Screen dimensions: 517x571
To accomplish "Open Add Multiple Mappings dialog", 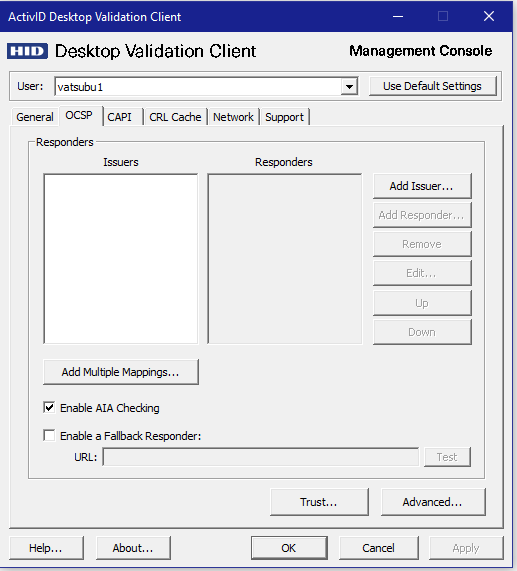I will tap(121, 372).
